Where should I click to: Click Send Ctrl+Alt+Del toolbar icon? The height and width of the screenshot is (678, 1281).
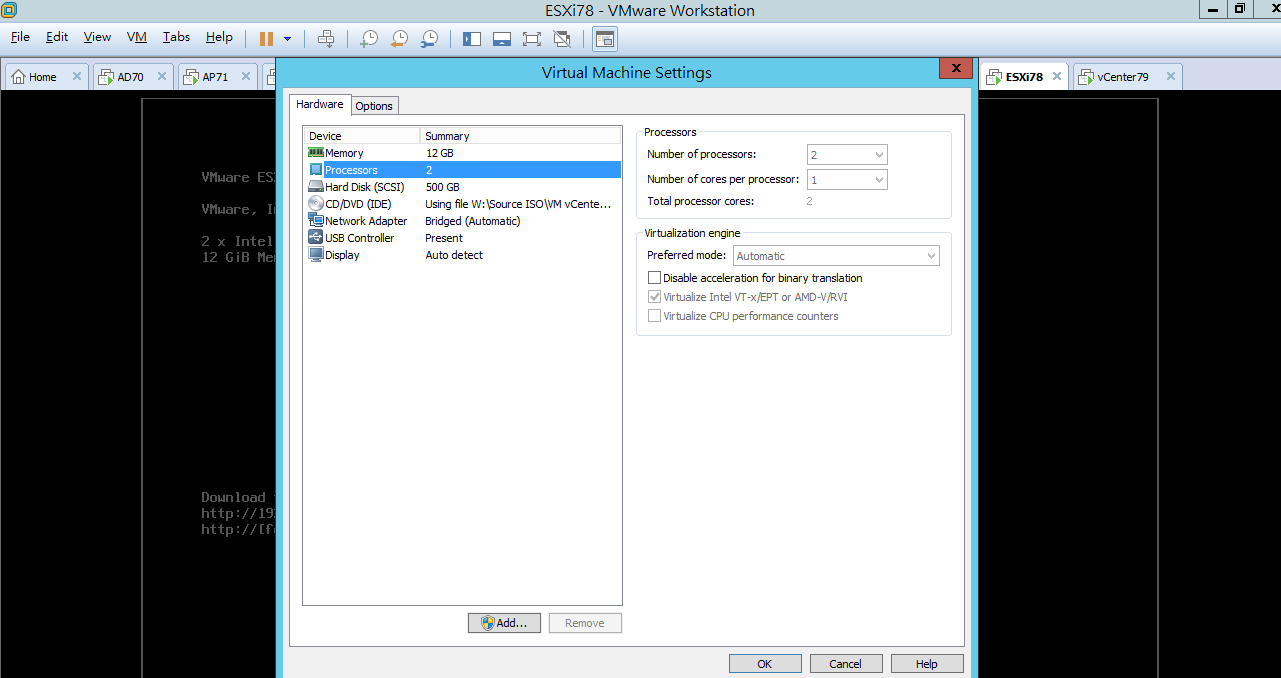point(326,38)
